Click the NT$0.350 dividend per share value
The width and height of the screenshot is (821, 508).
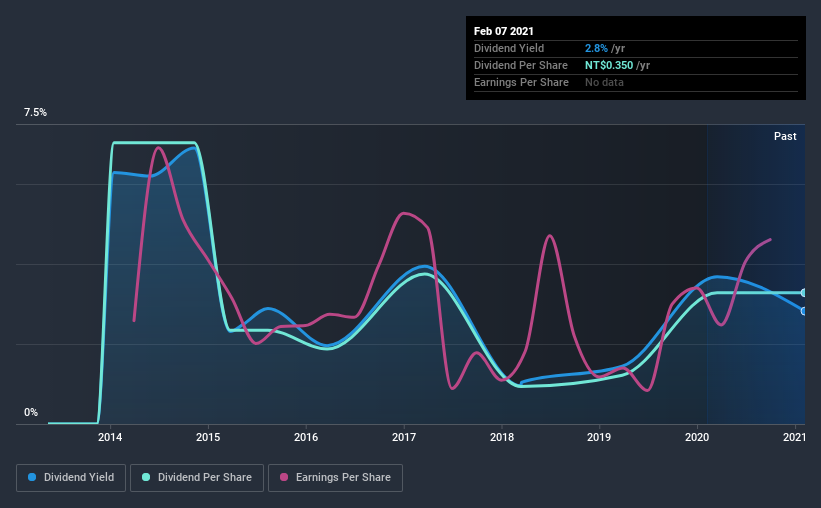coord(609,65)
